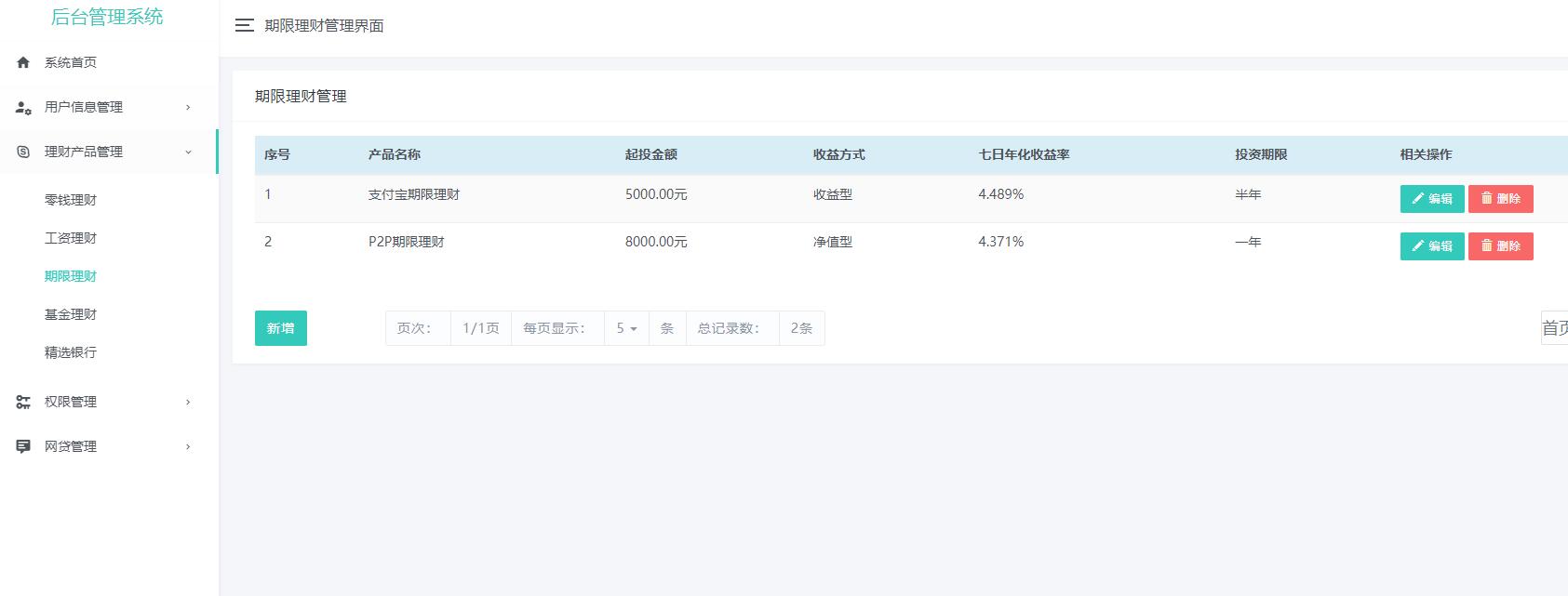1568x596 pixels.
Task: Click the 5000.00元 amount cell
Action: pyautogui.click(x=656, y=194)
